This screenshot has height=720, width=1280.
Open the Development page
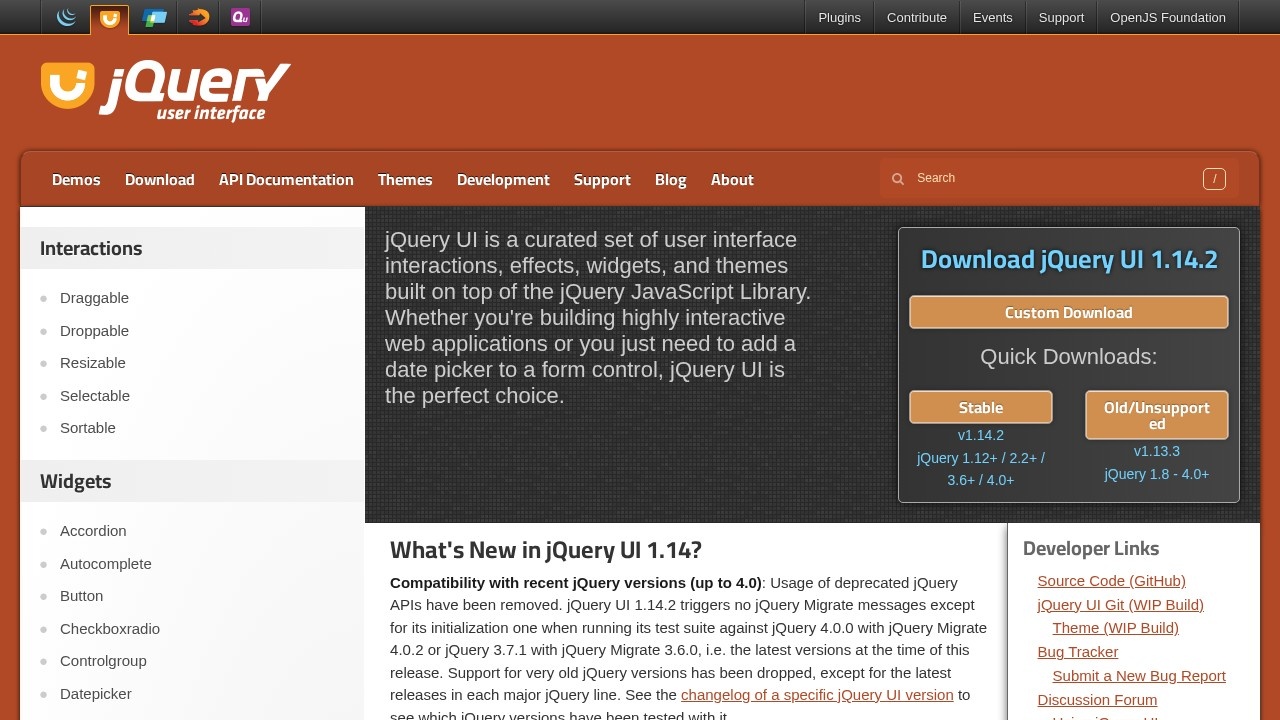503,179
